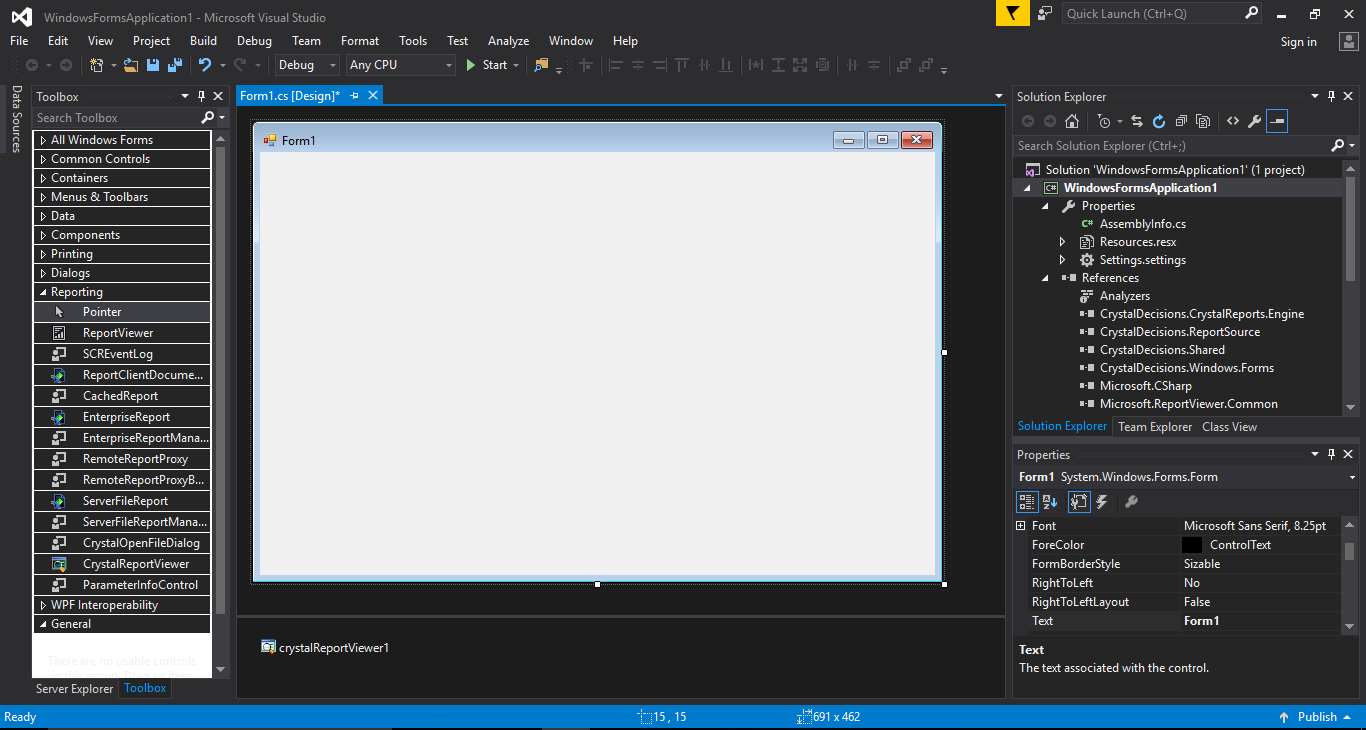Click the Save All toolbar icon

pos(175,65)
